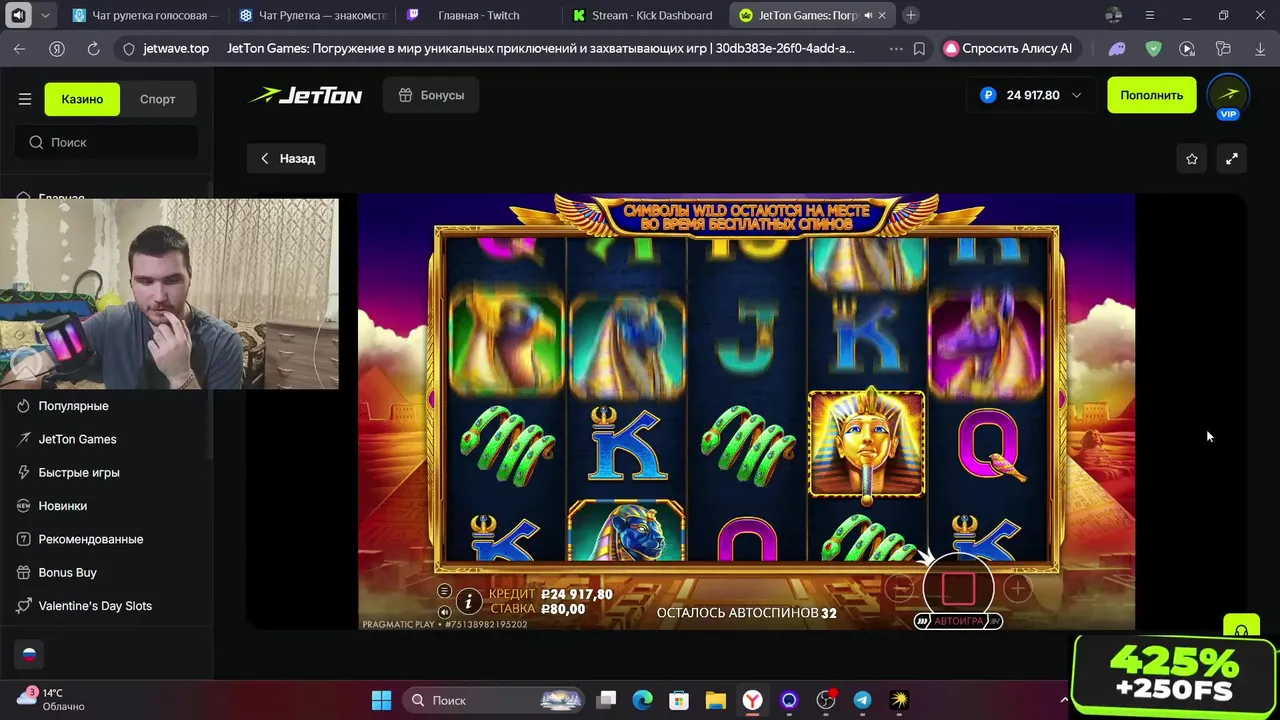Open the weather widget 14°C Облачно
The image size is (1280, 720).
pyautogui.click(x=50, y=700)
